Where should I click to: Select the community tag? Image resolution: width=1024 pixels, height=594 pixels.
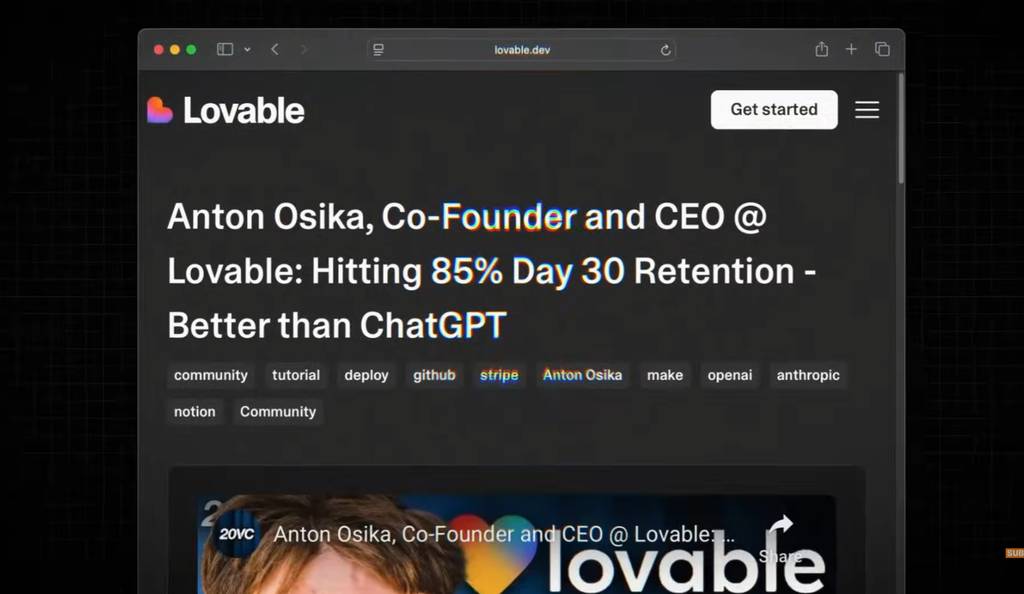211,375
